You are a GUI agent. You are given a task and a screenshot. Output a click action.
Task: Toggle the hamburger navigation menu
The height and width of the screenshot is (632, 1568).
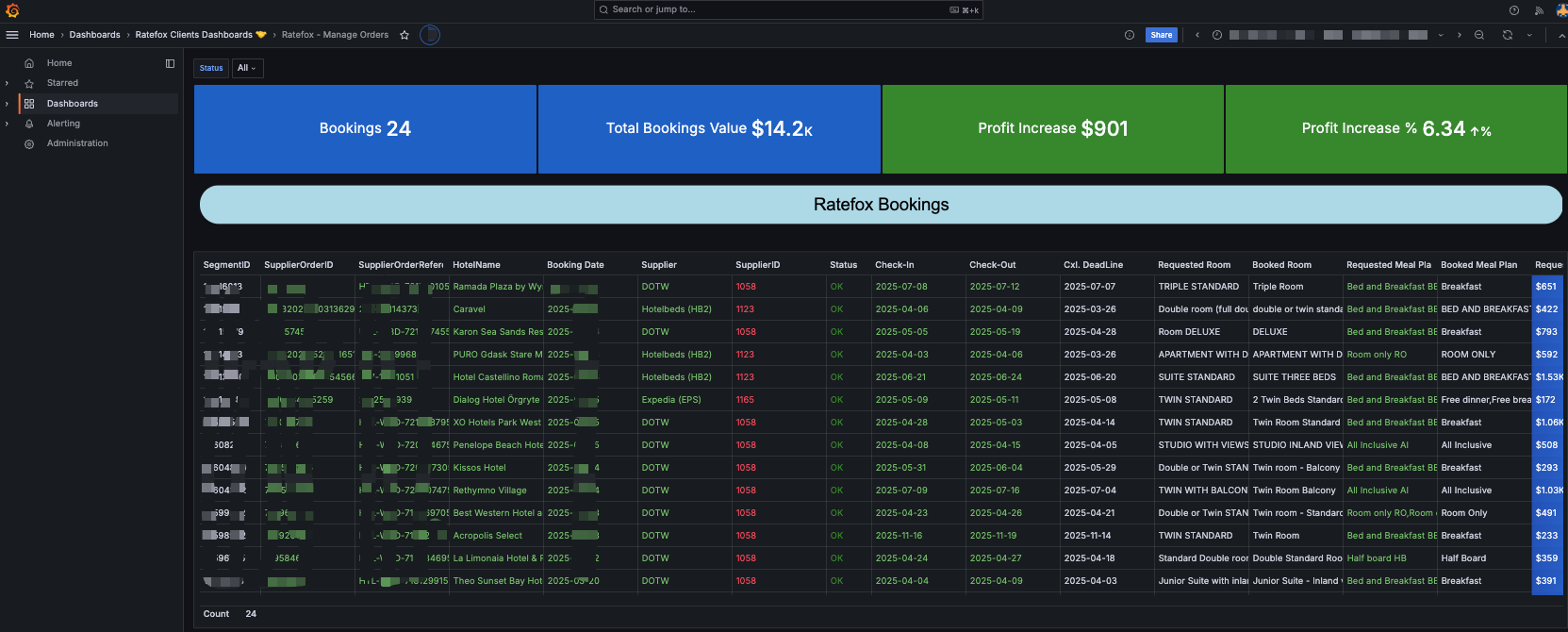click(12, 35)
